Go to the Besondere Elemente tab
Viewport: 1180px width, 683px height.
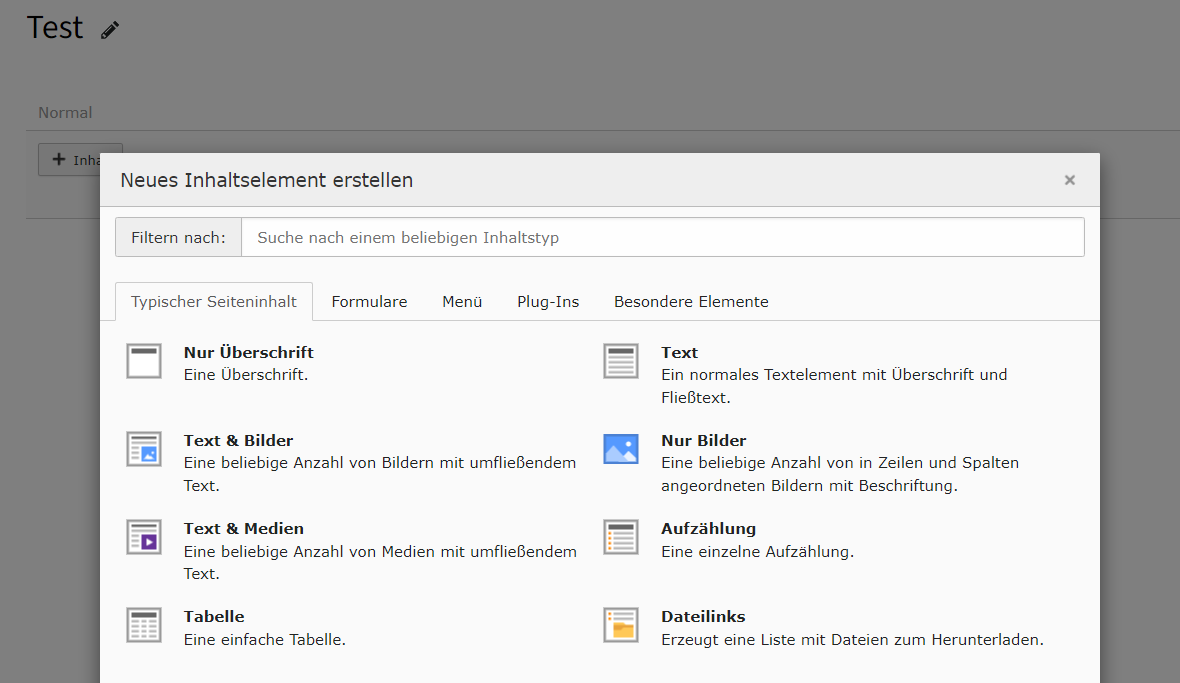pos(691,302)
